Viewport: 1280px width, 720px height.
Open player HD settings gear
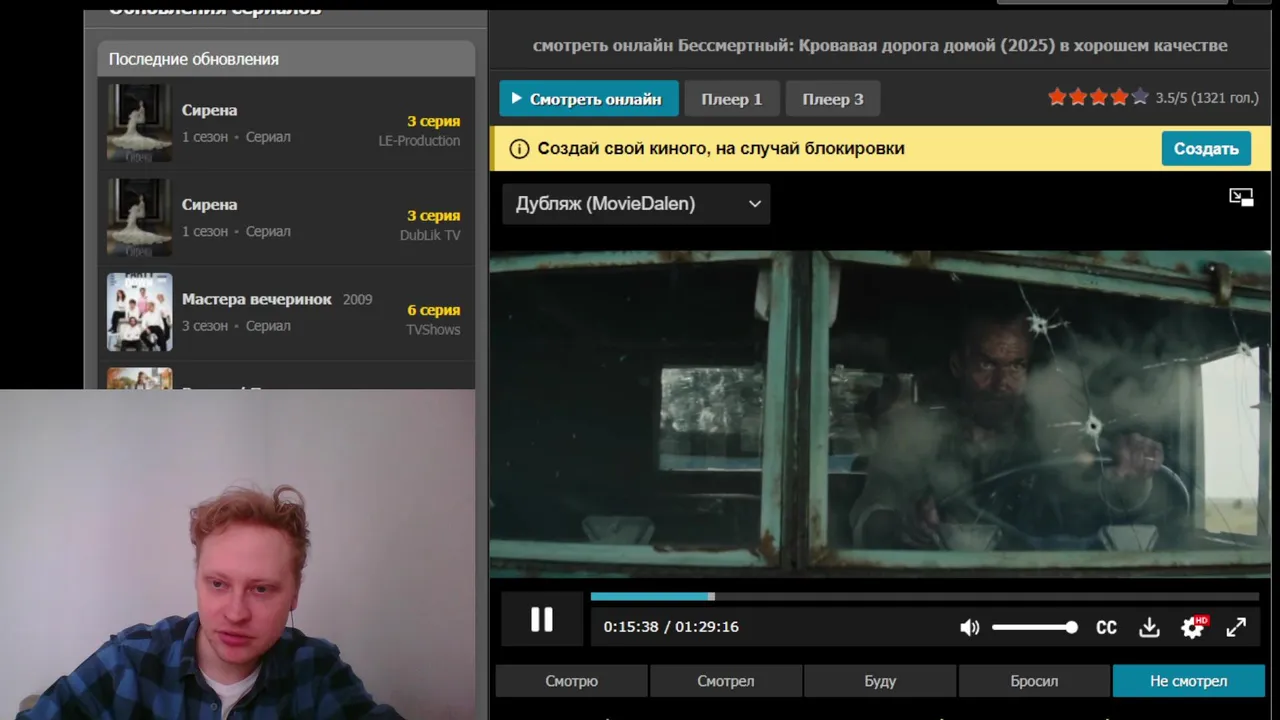point(1193,628)
